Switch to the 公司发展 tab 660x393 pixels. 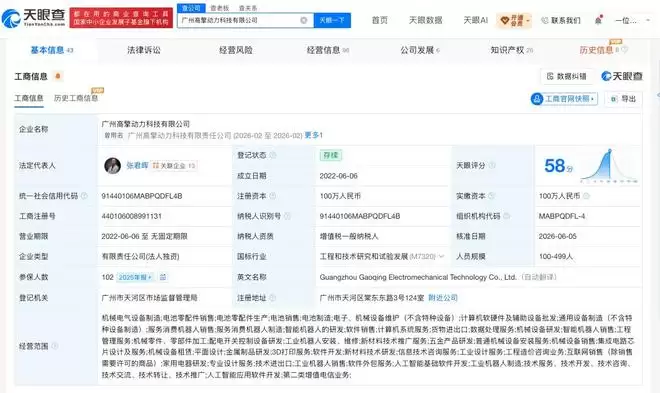(x=420, y=50)
